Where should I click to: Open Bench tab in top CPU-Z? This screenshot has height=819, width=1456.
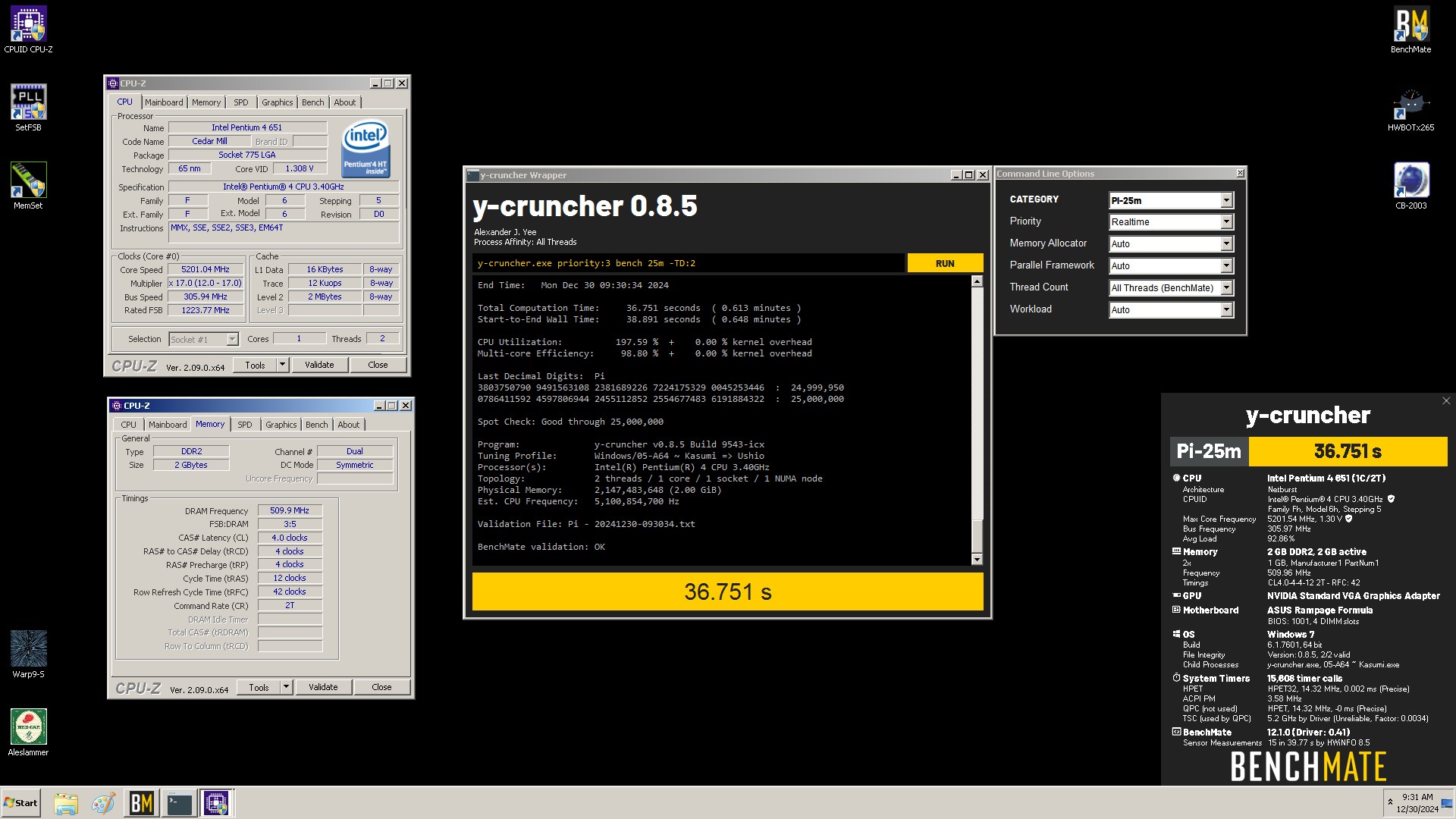(312, 102)
